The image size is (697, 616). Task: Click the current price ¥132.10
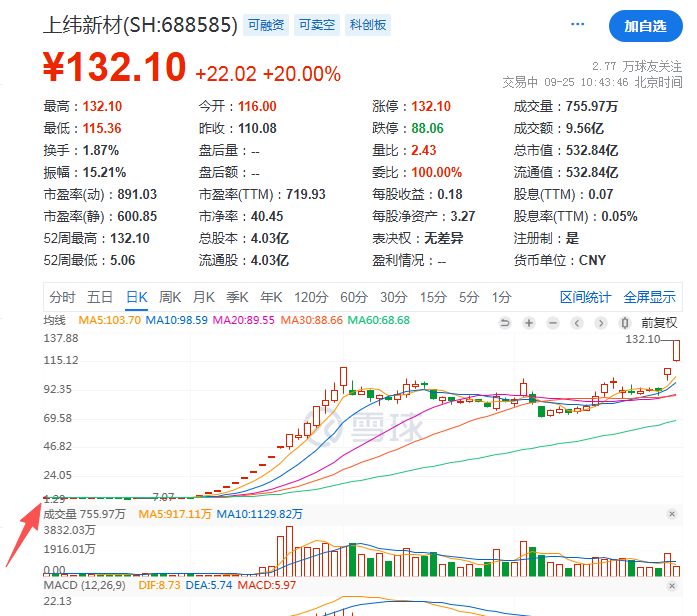[x=114, y=67]
